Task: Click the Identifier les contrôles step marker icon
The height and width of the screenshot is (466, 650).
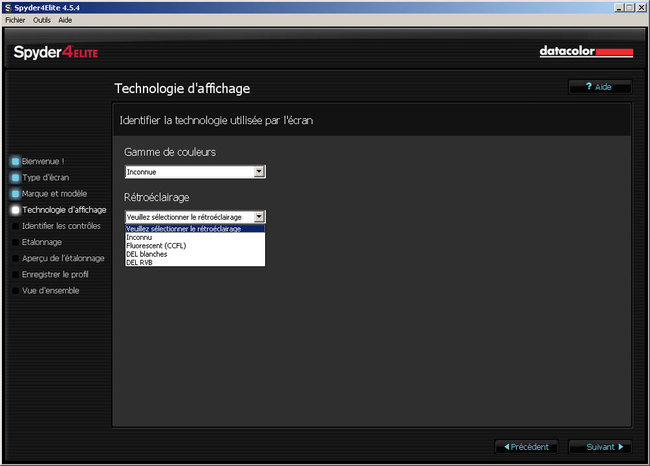Action: pyautogui.click(x=16, y=226)
